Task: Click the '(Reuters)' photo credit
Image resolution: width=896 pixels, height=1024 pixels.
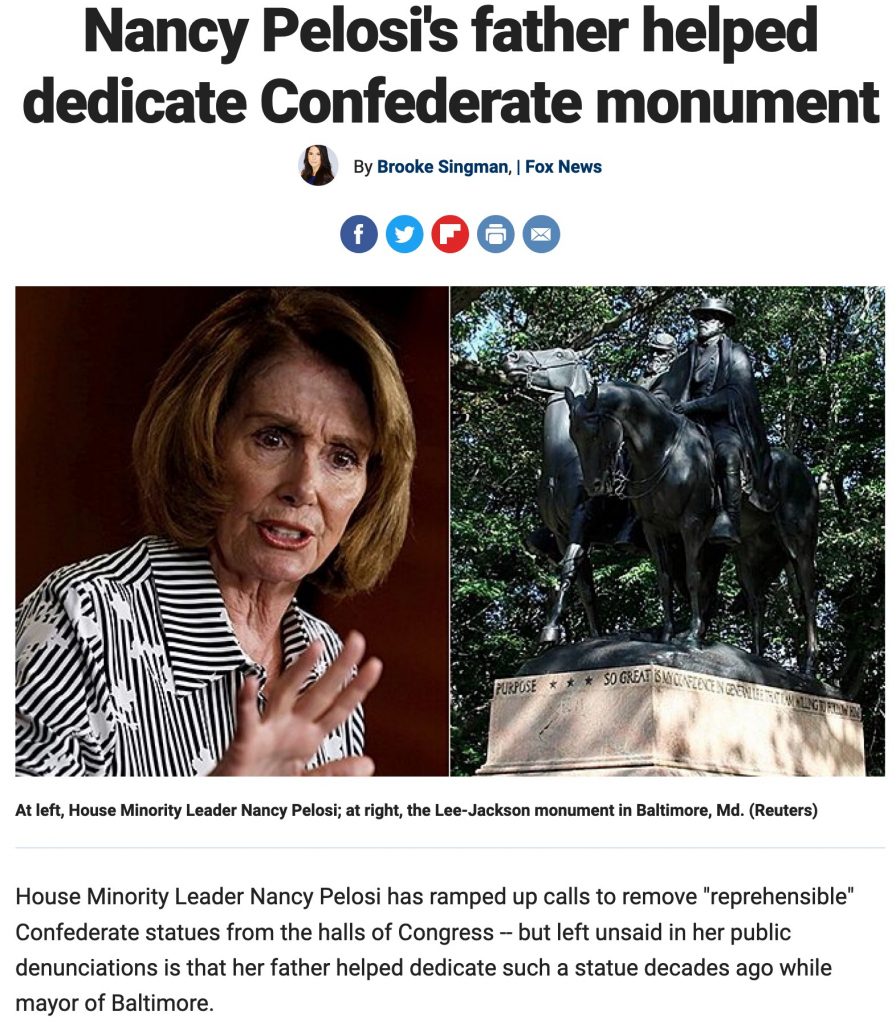Action: tap(783, 810)
